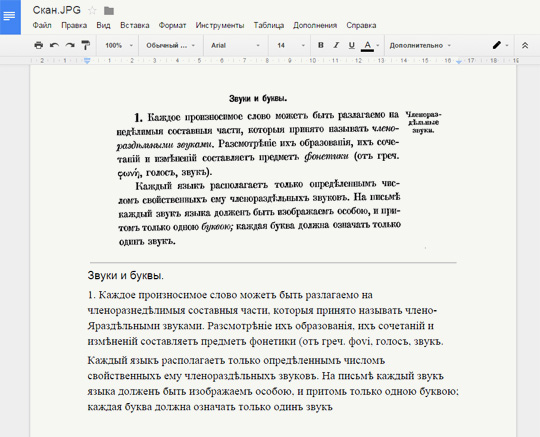Click the undo arrow
The width and height of the screenshot is (540, 437).
54,45
